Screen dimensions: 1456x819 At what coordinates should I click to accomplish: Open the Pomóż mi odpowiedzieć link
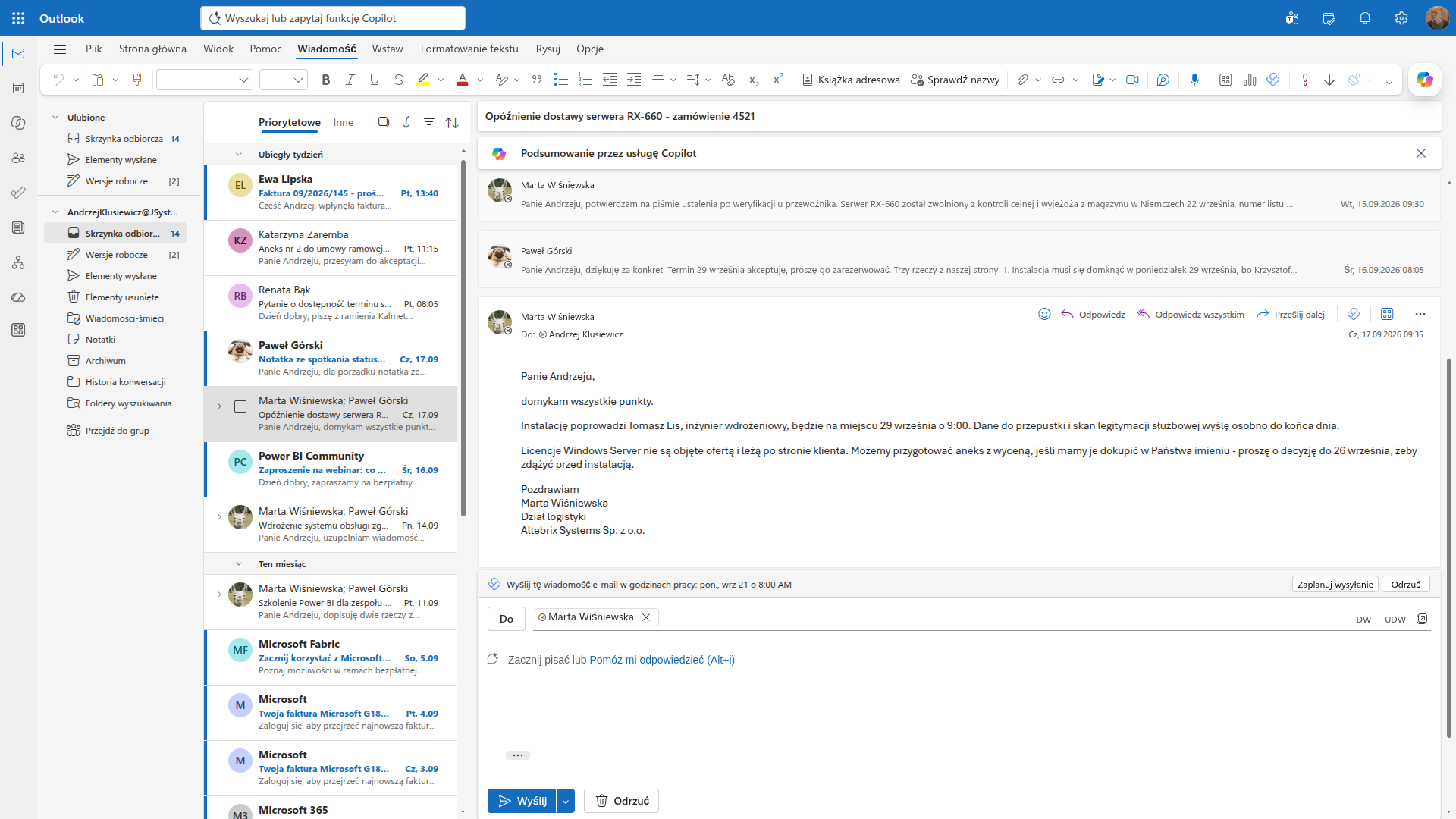(x=662, y=660)
